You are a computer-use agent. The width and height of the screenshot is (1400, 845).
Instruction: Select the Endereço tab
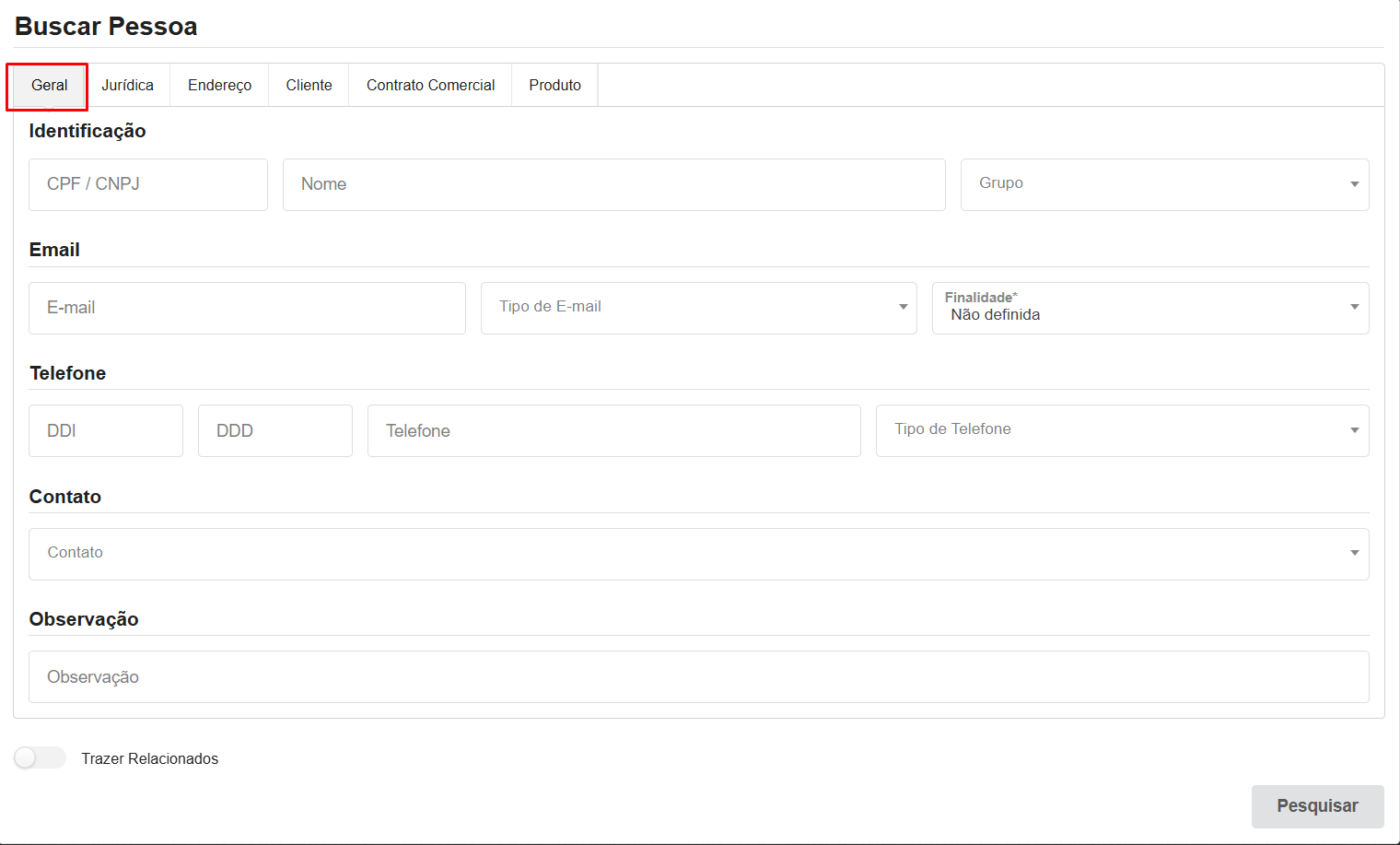pos(219,85)
